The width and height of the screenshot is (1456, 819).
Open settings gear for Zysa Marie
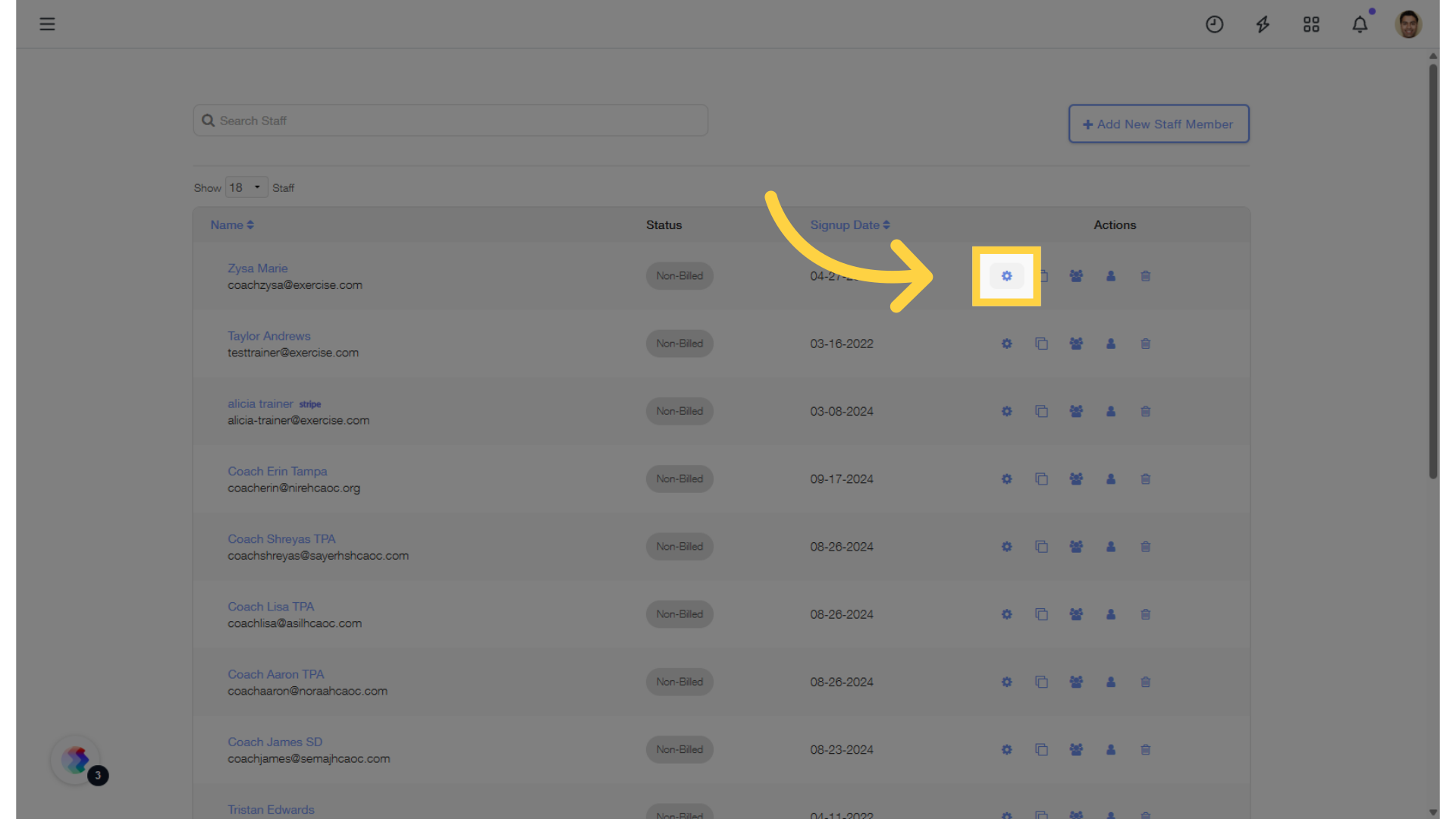[x=1006, y=276]
